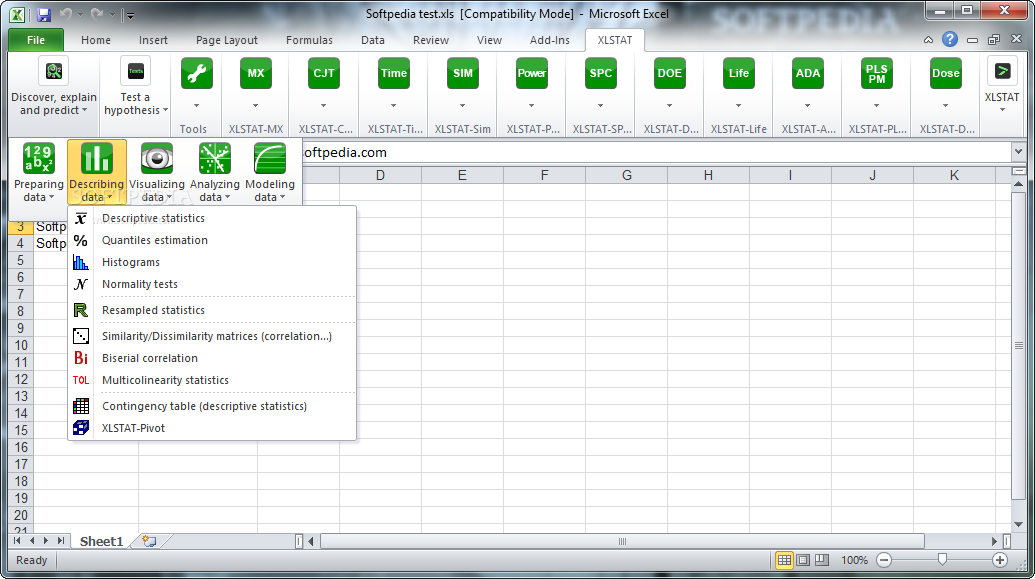
Task: Open Discover, explain and predict menu
Action: point(53,87)
